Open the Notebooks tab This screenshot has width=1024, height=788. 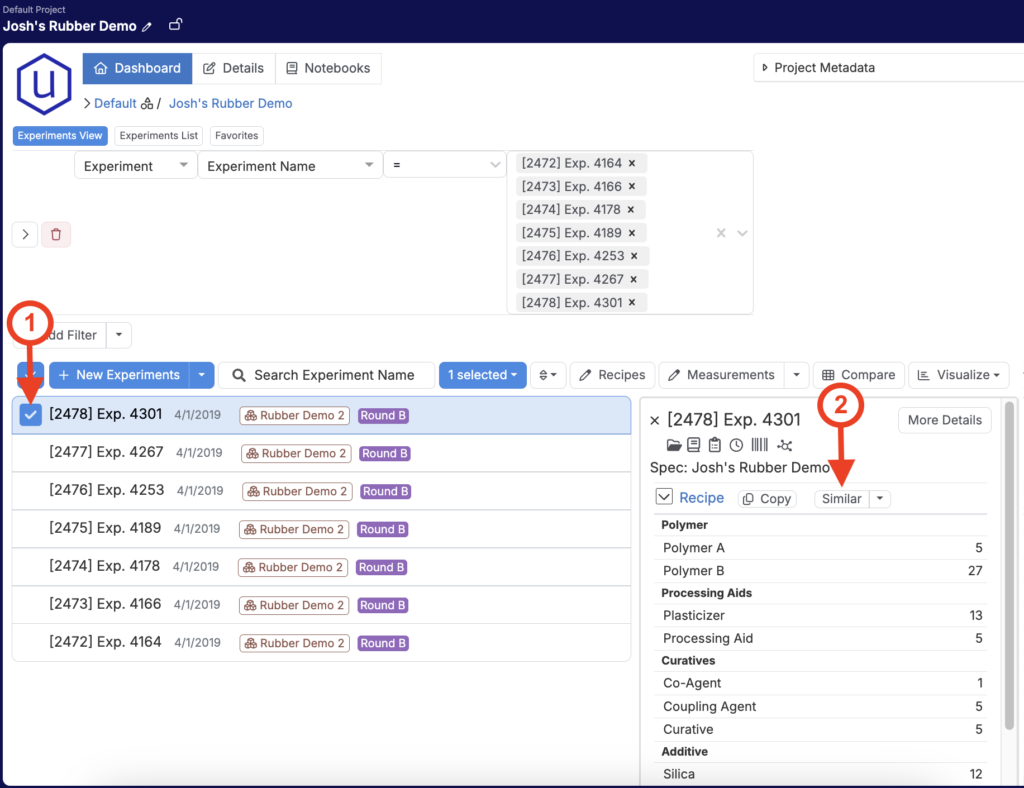tap(328, 69)
